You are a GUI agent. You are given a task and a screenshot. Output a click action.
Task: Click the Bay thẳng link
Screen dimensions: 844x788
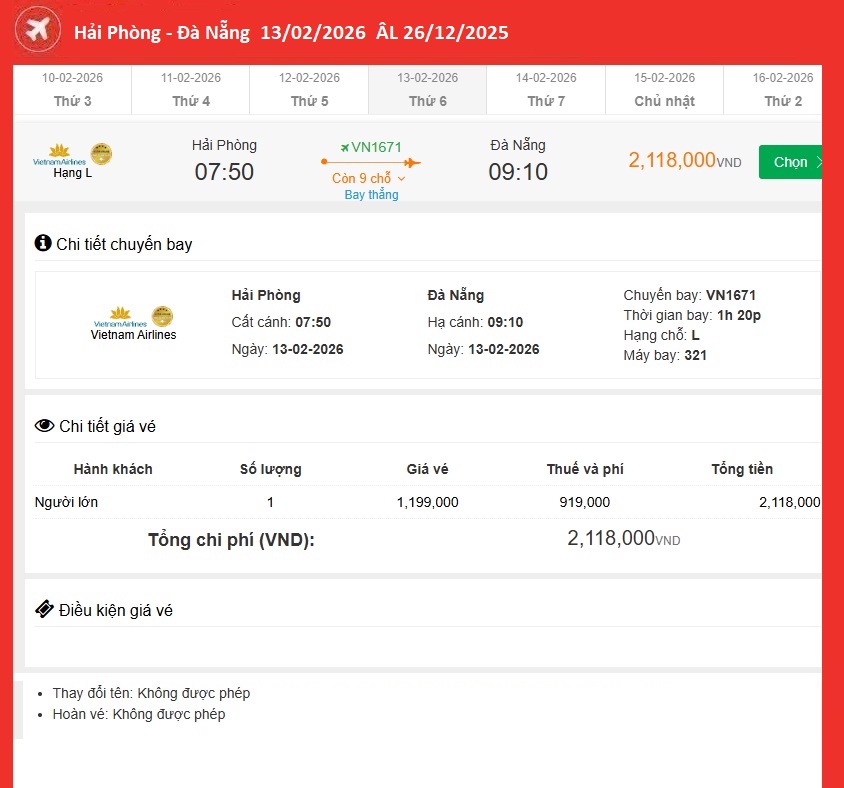pos(371,195)
